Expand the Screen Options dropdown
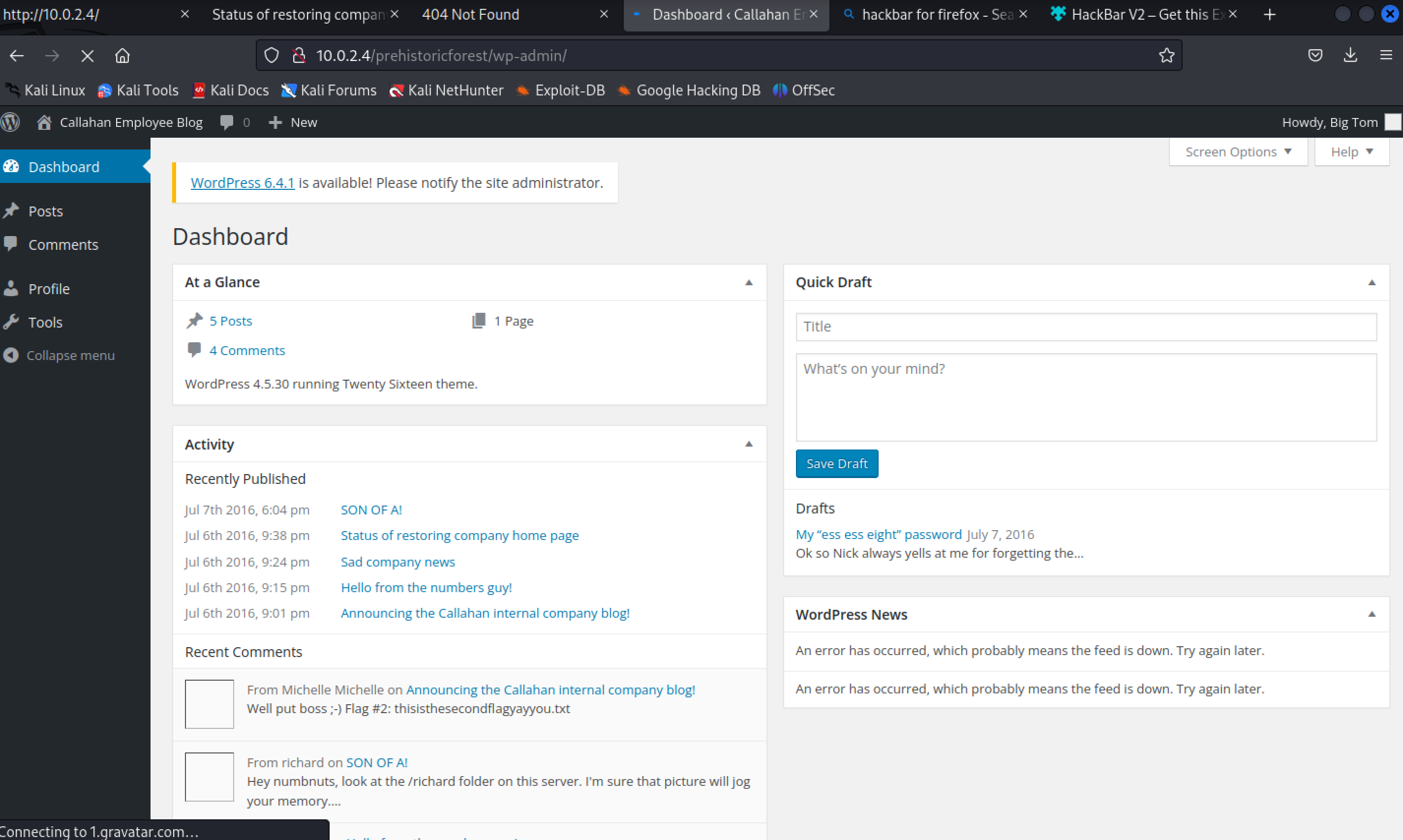 pyautogui.click(x=1238, y=151)
